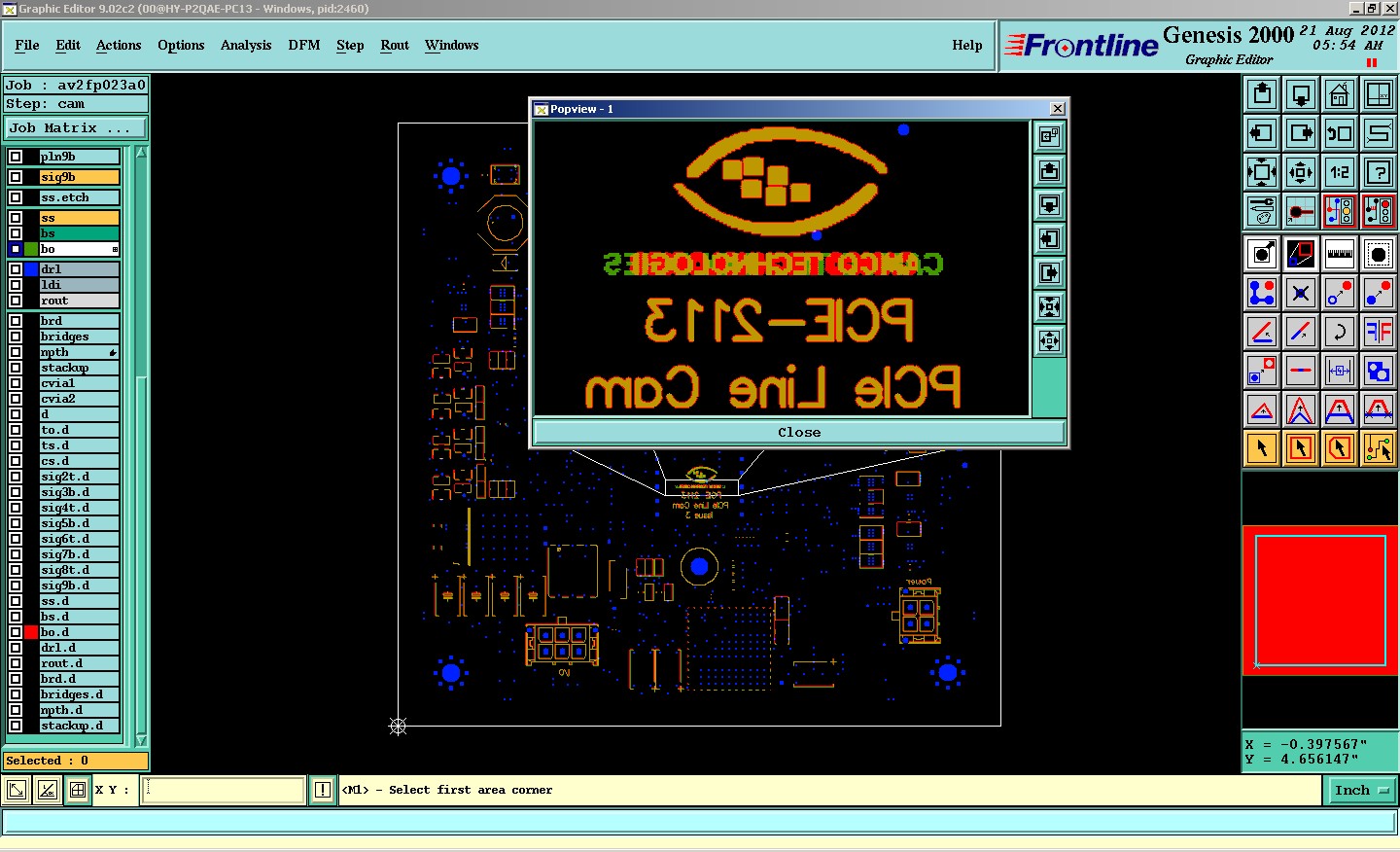Click the exclamation mark icon beside XY field

(323, 790)
